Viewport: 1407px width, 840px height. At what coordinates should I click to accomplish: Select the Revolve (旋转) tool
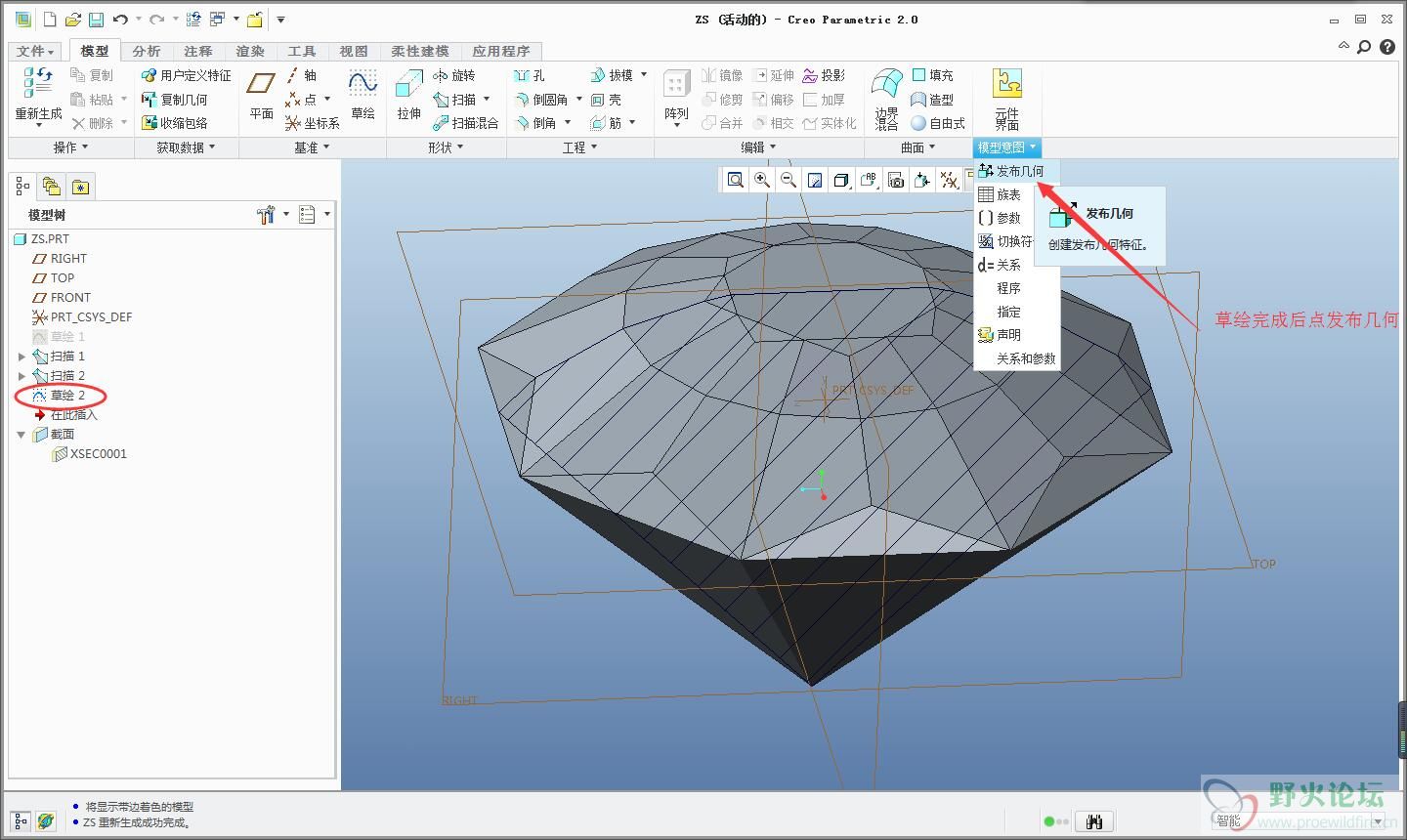point(453,75)
